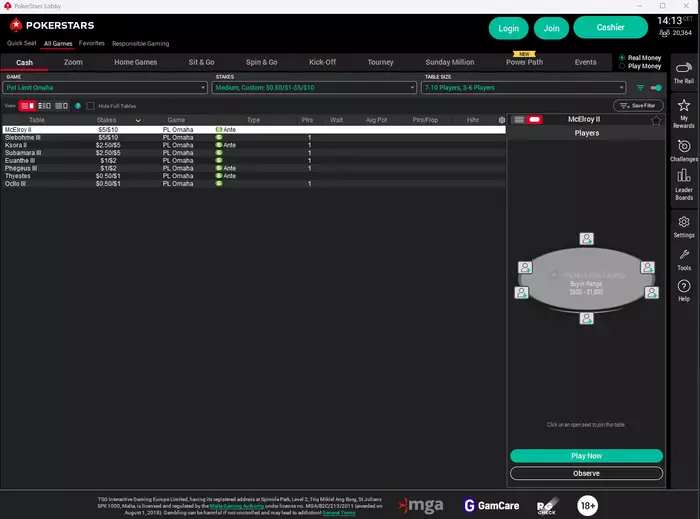The width and height of the screenshot is (700, 519).
Task: Open the Sit & Go tab
Action: tap(201, 62)
